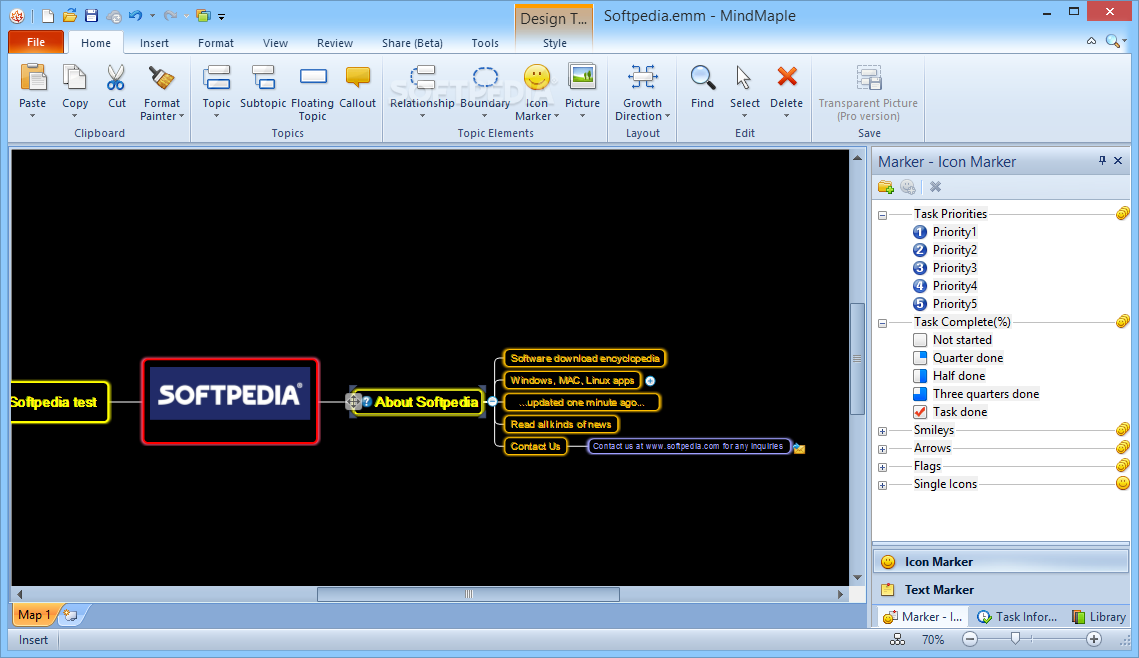Click the red Delete X icon
Screen dimensions: 1139x658
787,76
